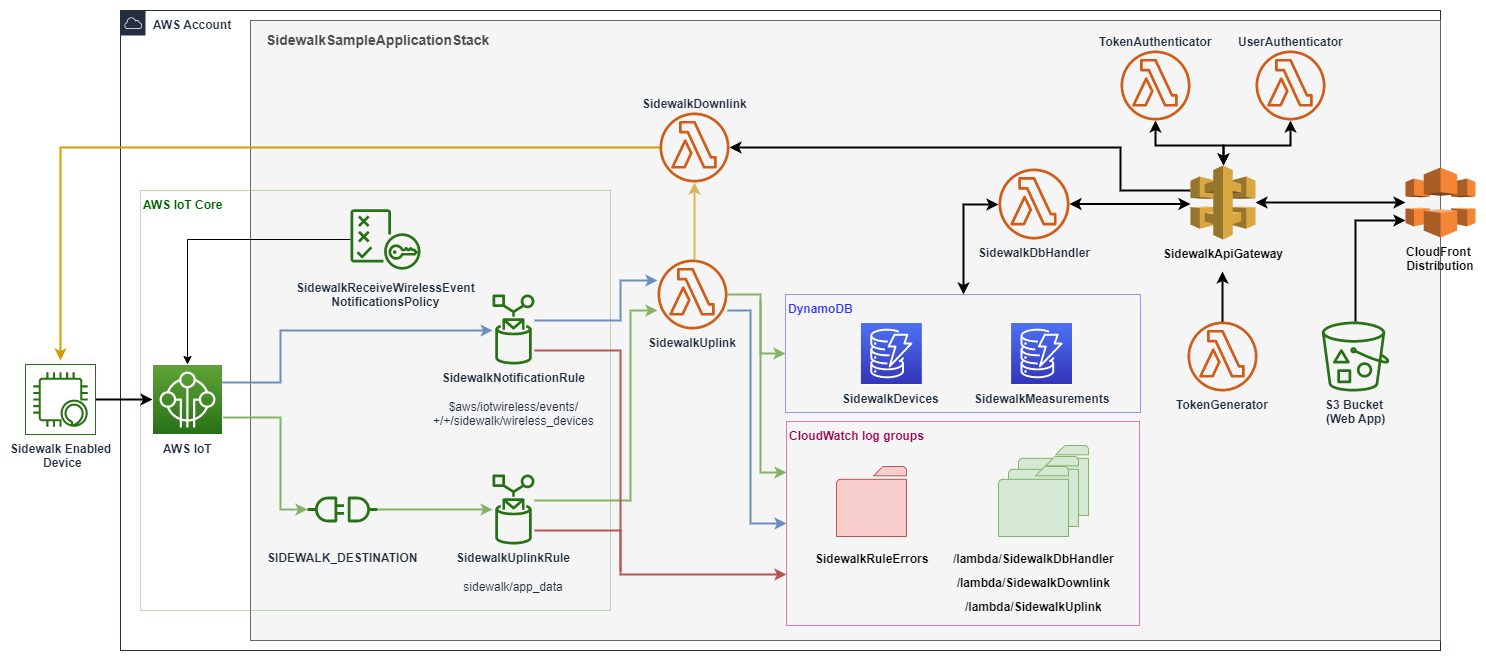This screenshot has width=1486, height=661.
Task: Select the SidewalkApiGateway icon
Action: click(1222, 204)
